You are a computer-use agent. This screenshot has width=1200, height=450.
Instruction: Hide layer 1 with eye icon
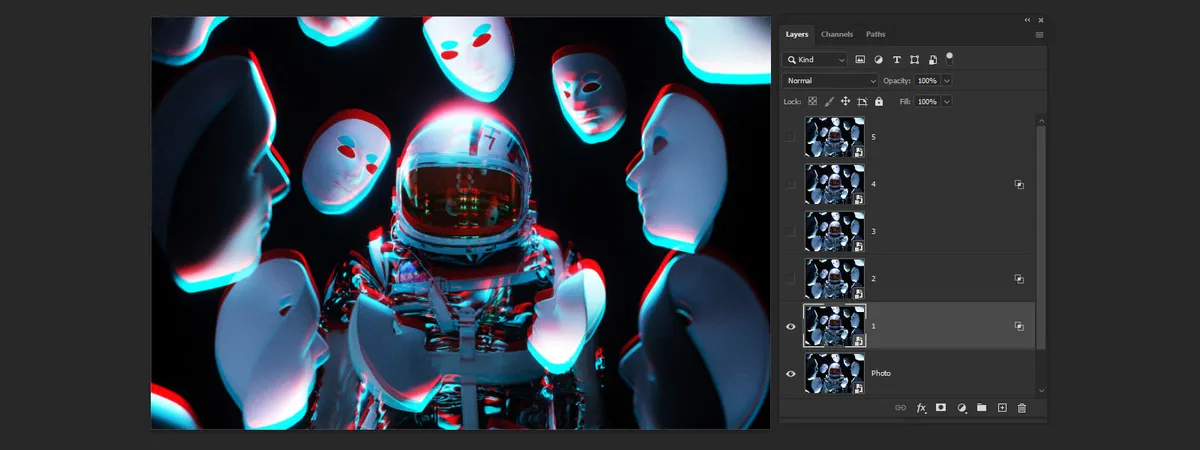[791, 326]
